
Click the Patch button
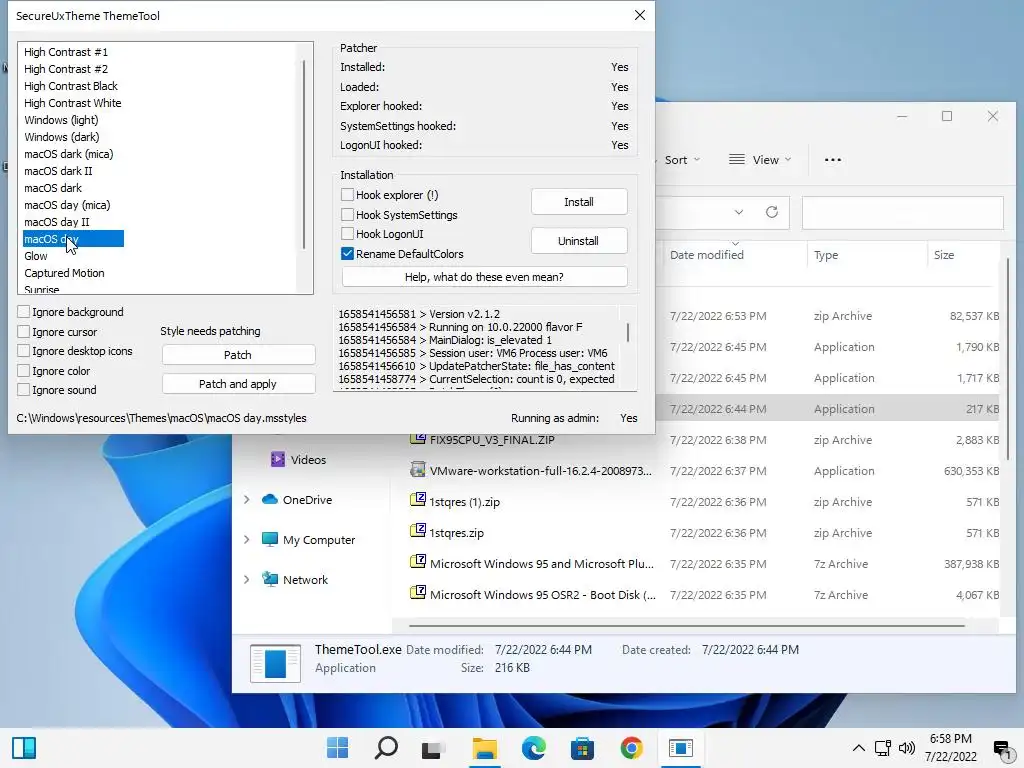(x=238, y=355)
